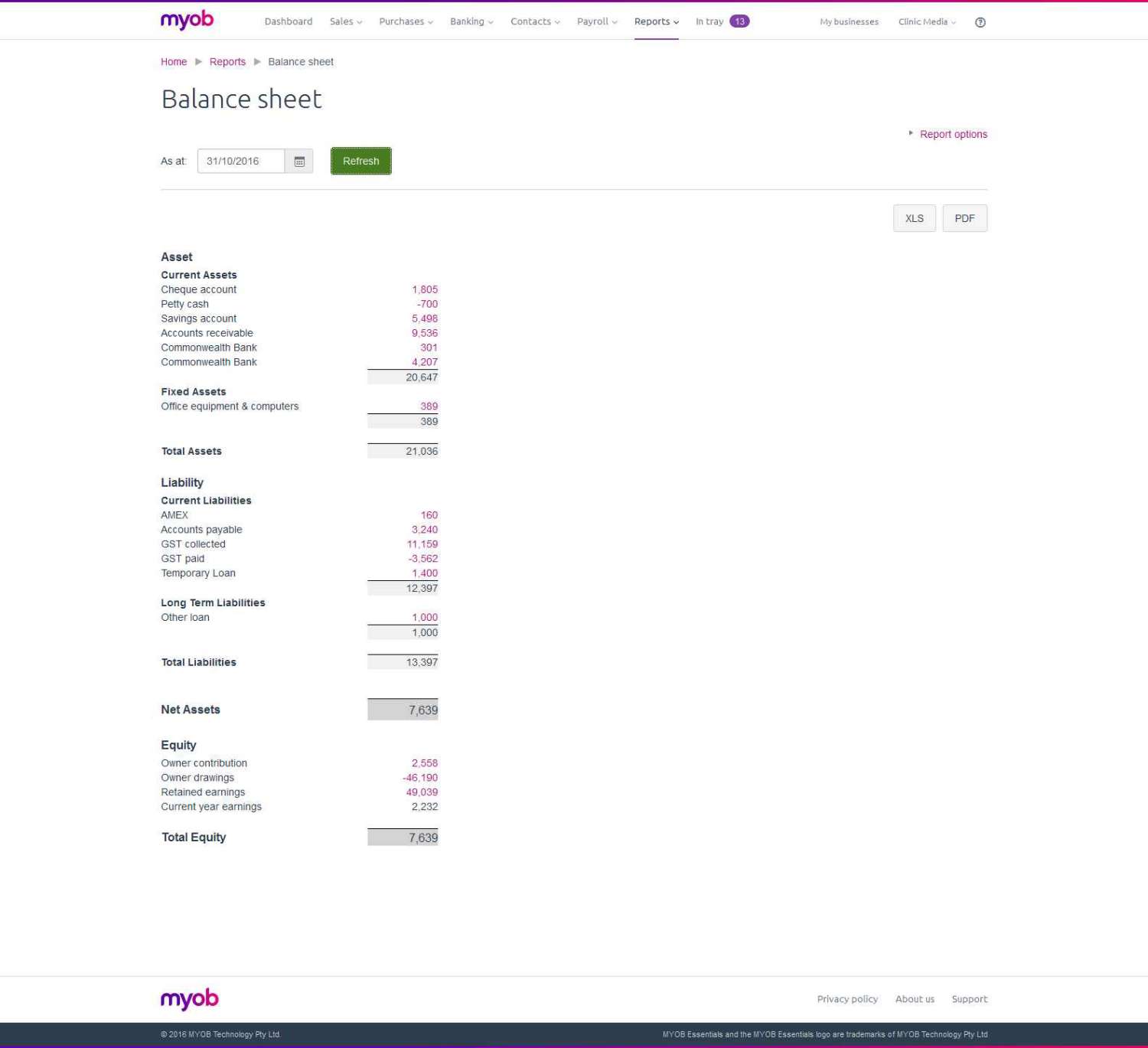Click the myob logo in the footer
The image size is (1148, 1048).
pyautogui.click(x=189, y=998)
